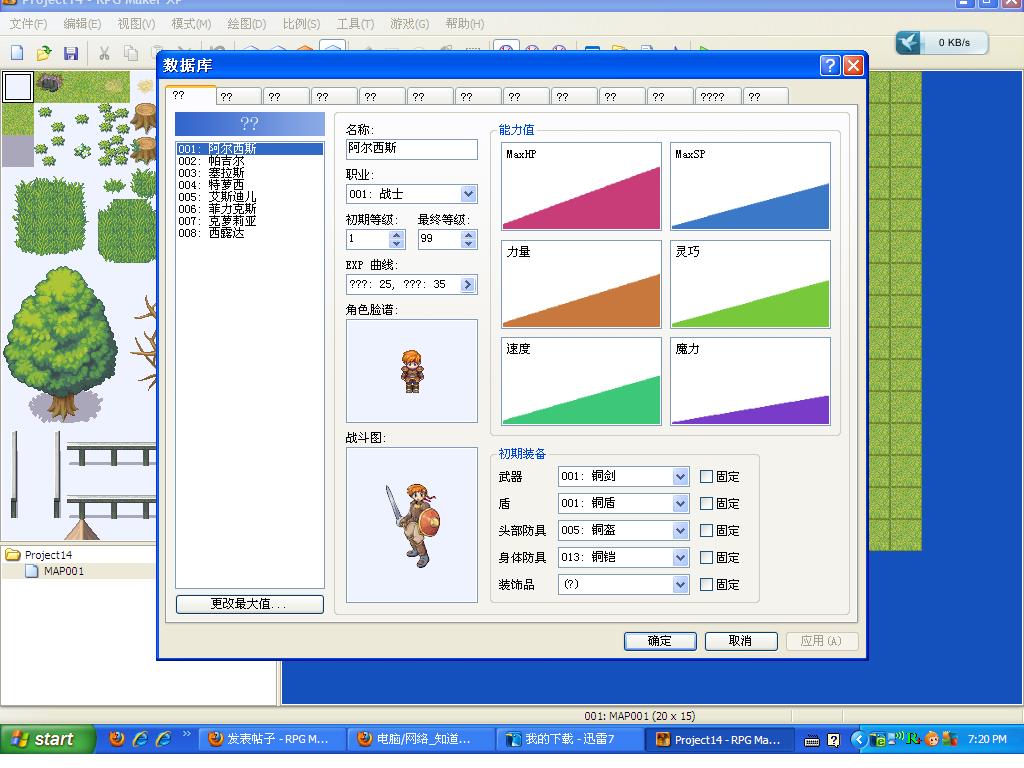This screenshot has width=1024, height=768.
Task: Open the 游戏(G) menu
Action: [409, 24]
